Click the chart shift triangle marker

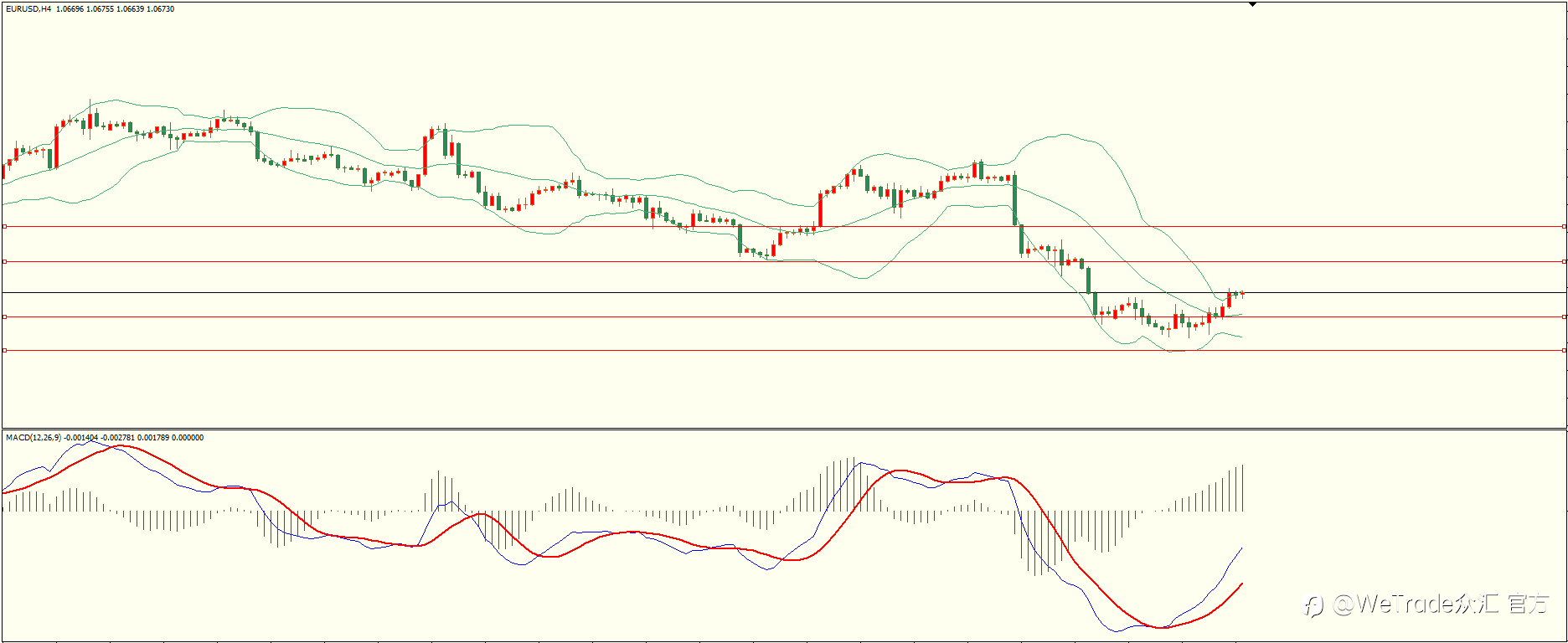pyautogui.click(x=1252, y=4)
